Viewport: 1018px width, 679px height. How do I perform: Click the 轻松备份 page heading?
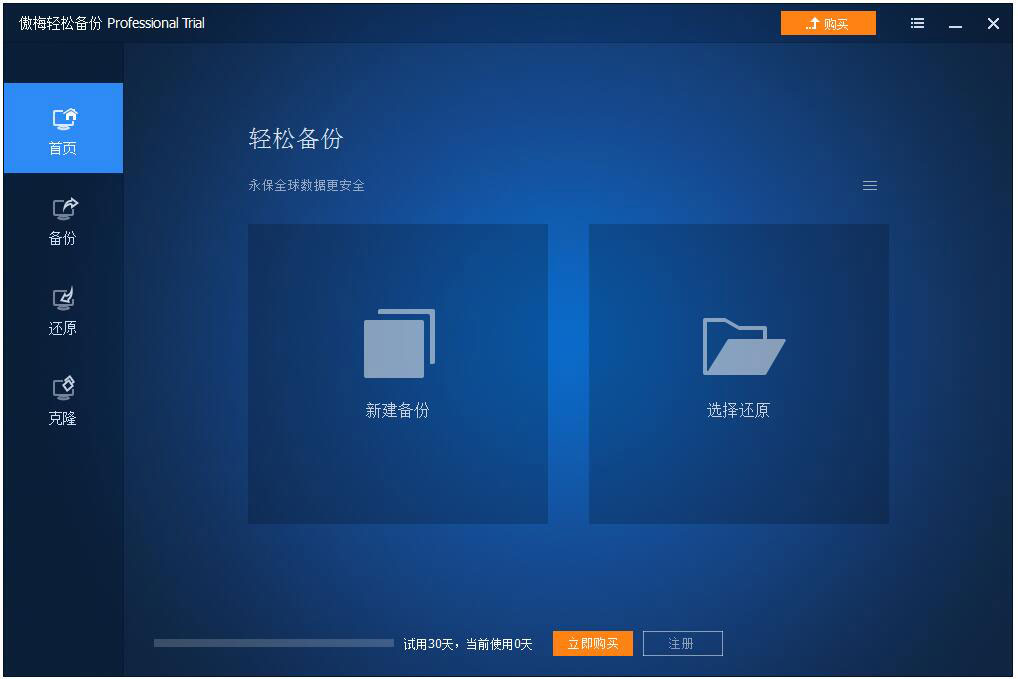pos(296,140)
